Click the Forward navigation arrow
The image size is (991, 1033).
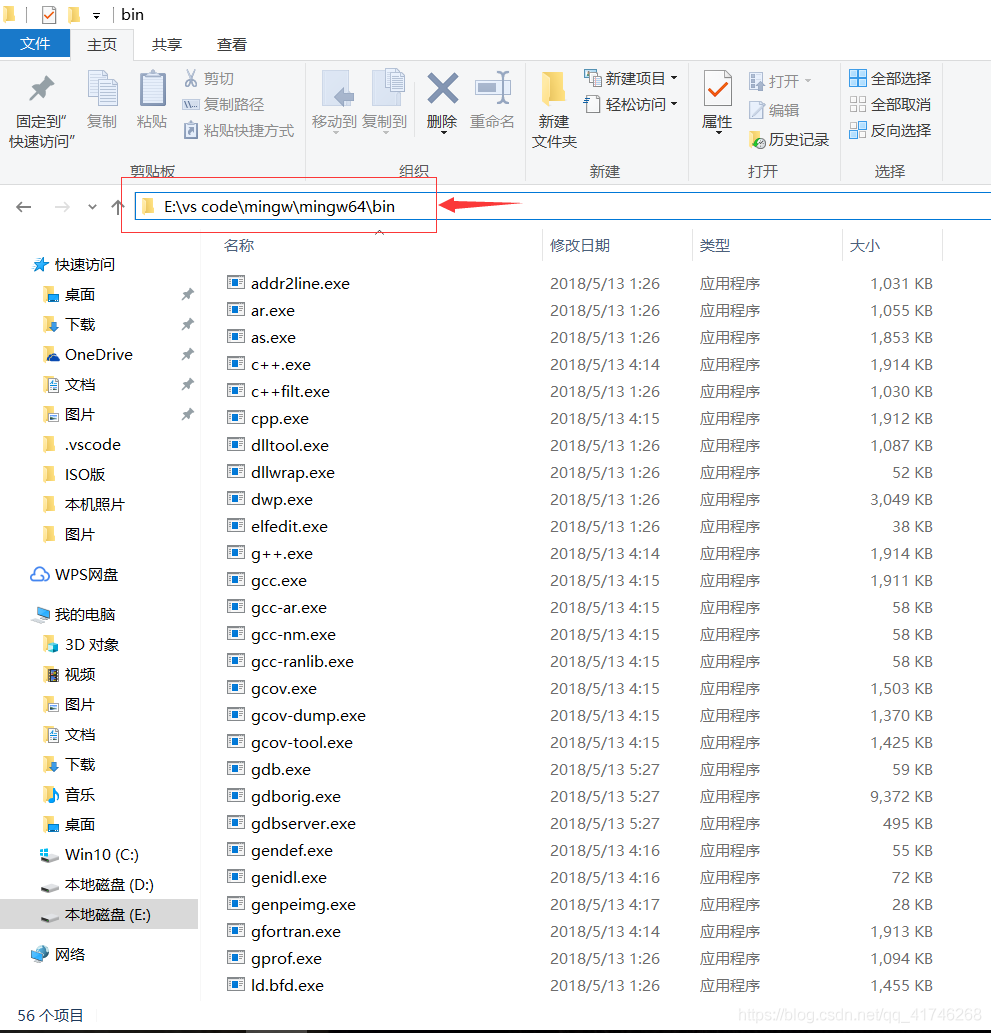click(62, 207)
